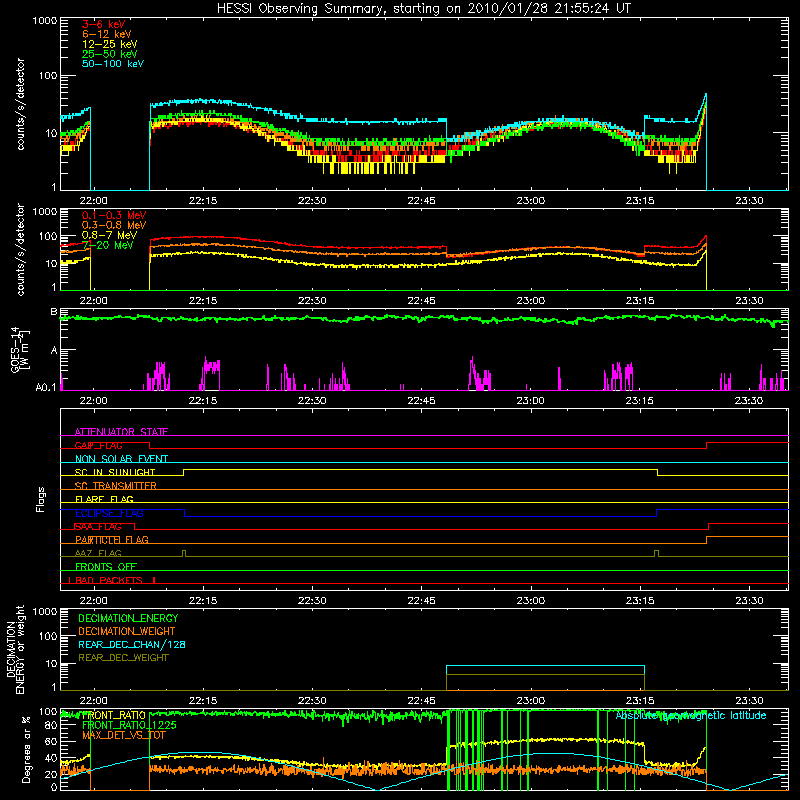
Task: Click counts/s/detector label of the keV panel
Action: tap(20, 104)
